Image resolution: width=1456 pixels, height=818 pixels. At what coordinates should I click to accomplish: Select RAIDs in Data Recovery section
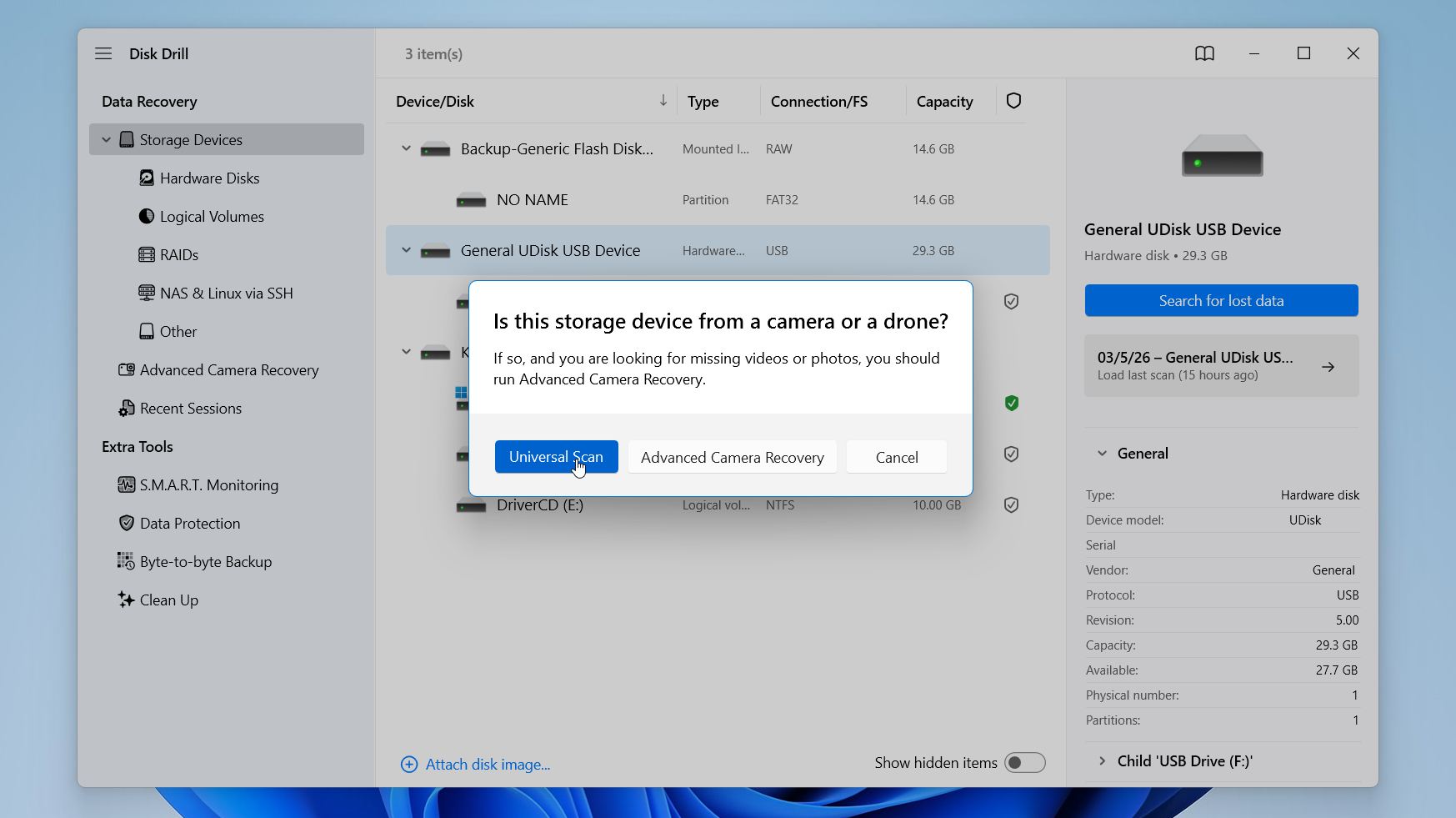(180, 254)
